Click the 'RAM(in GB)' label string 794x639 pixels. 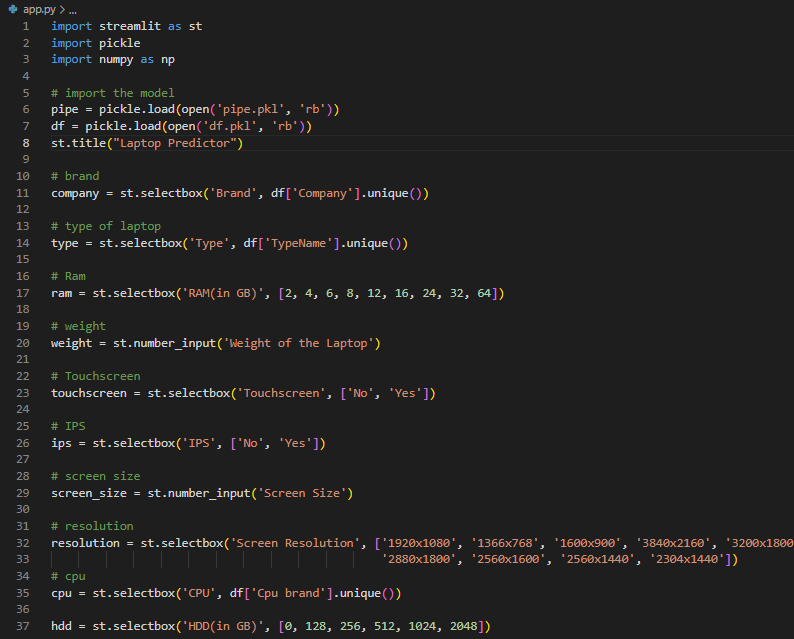click(x=223, y=294)
